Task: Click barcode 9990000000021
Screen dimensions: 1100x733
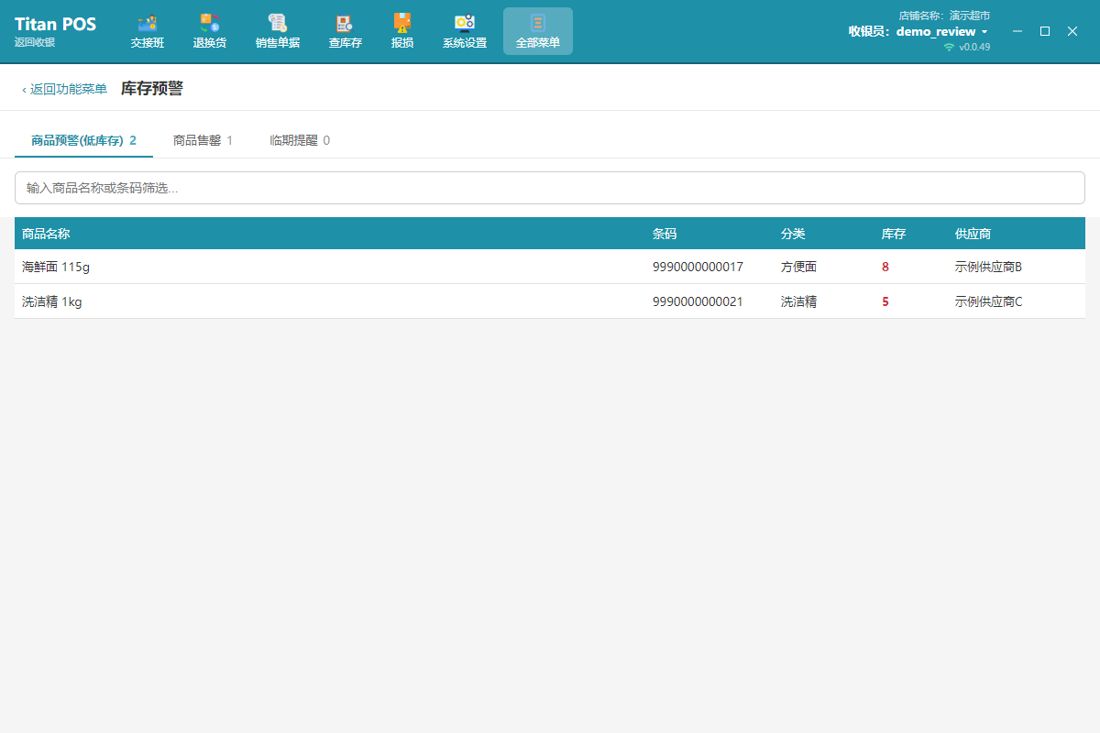Action: [698, 302]
